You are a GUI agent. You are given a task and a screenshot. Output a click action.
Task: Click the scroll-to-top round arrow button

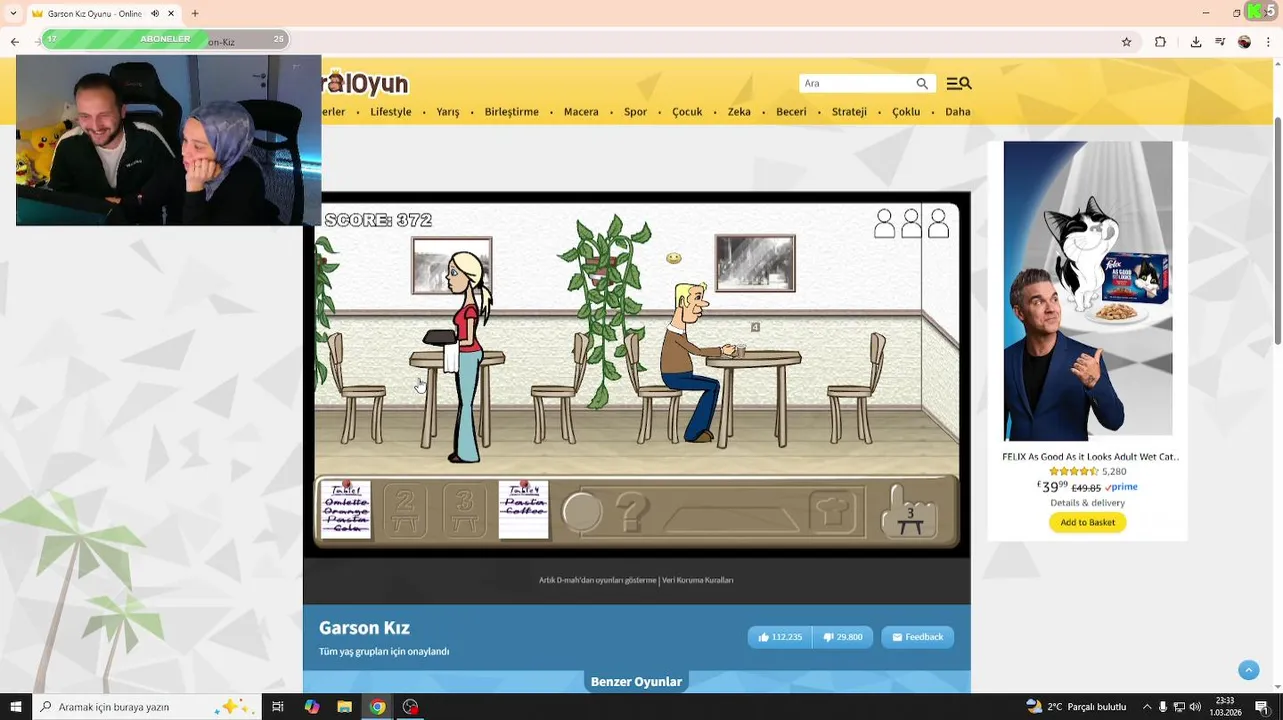click(x=1248, y=670)
